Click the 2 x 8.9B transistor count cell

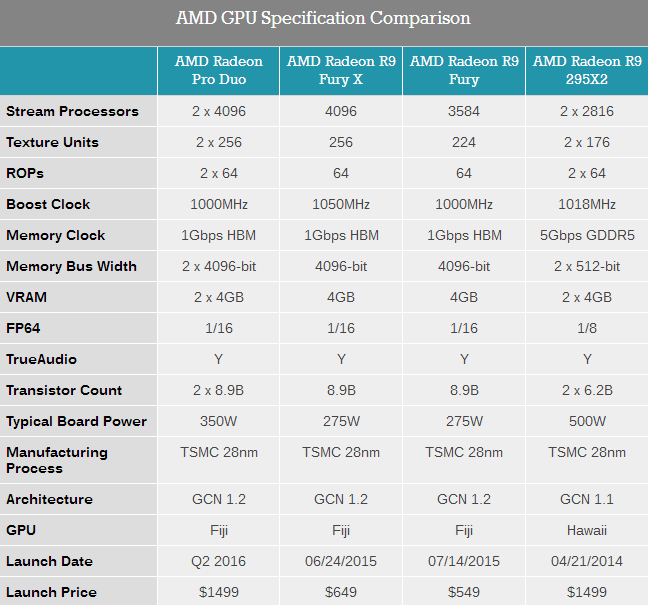tap(219, 390)
